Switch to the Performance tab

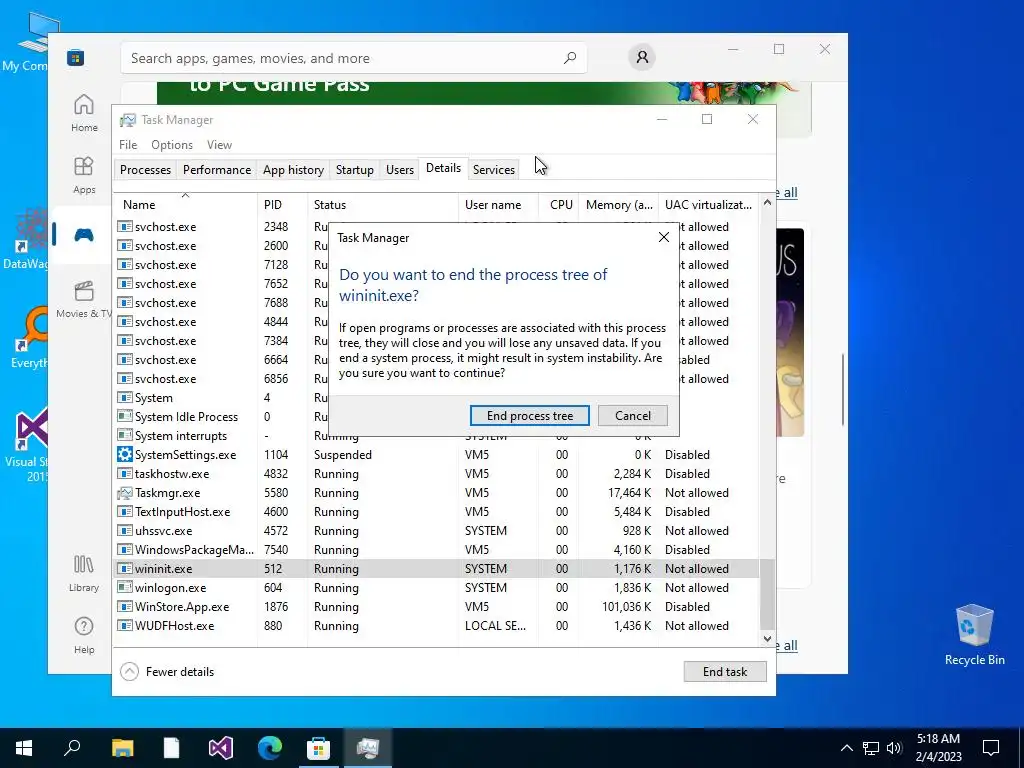[217, 169]
